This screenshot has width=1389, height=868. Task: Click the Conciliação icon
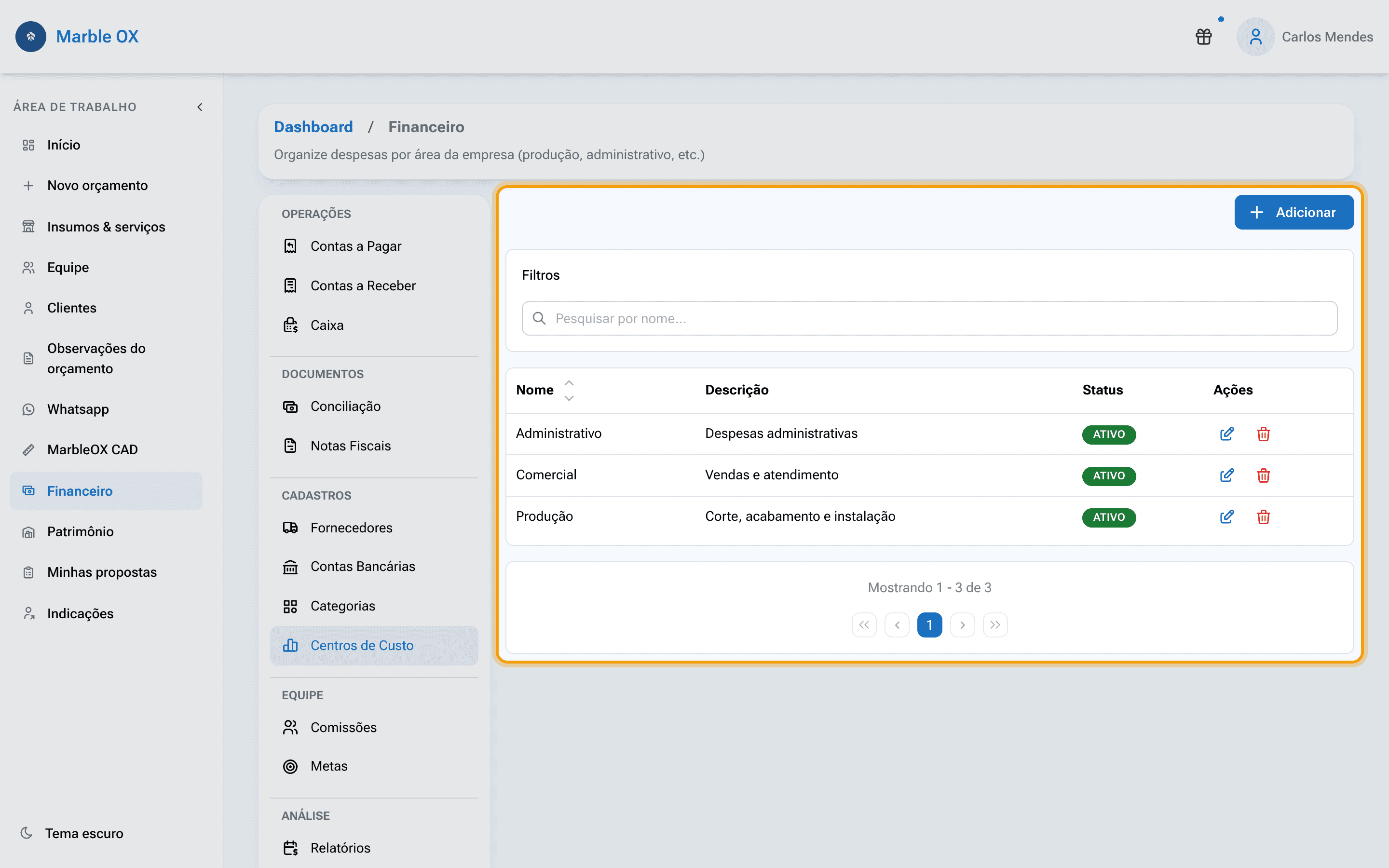coord(290,407)
